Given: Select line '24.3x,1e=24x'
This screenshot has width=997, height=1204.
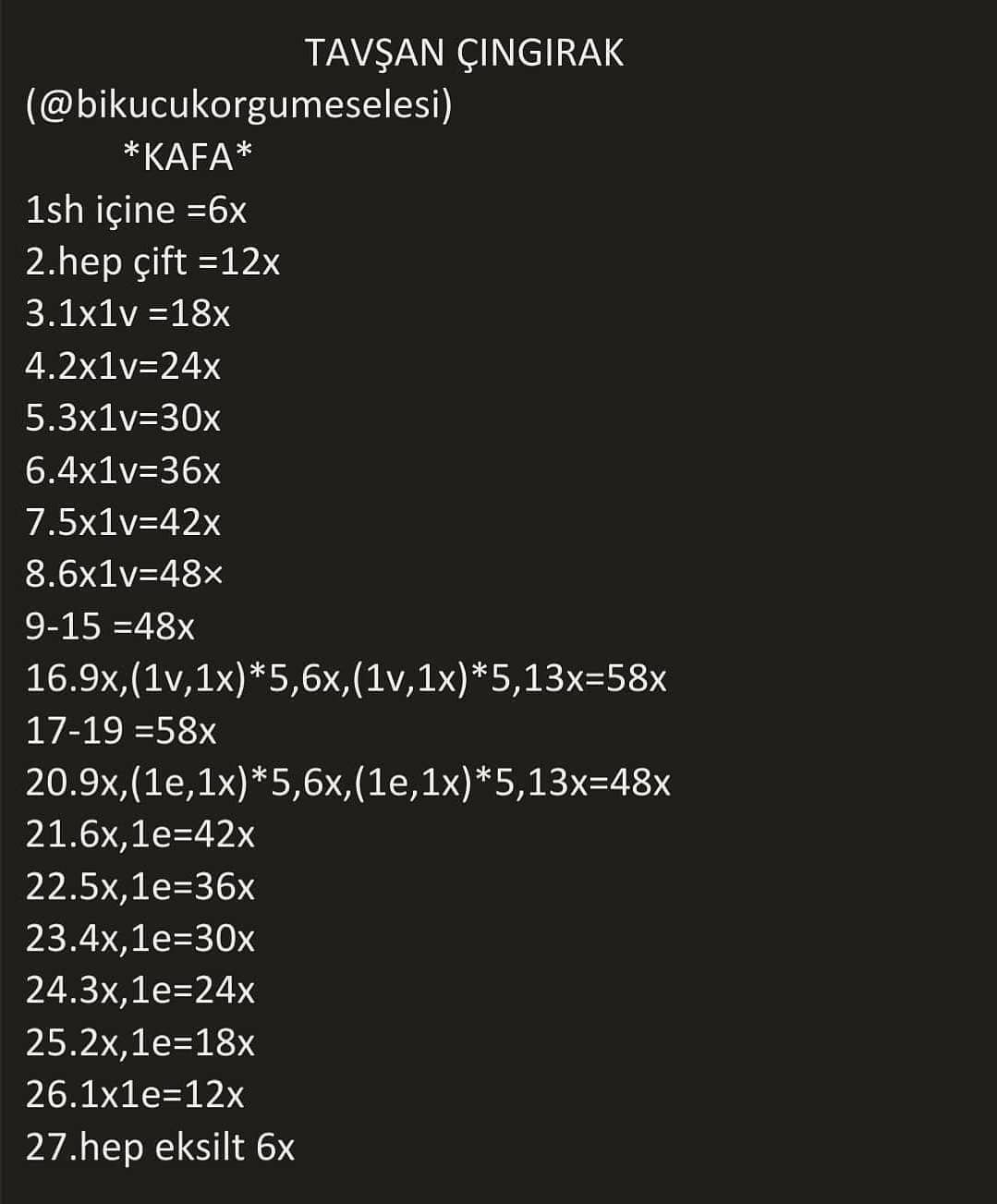Looking at the screenshot, I should pyautogui.click(x=140, y=991).
